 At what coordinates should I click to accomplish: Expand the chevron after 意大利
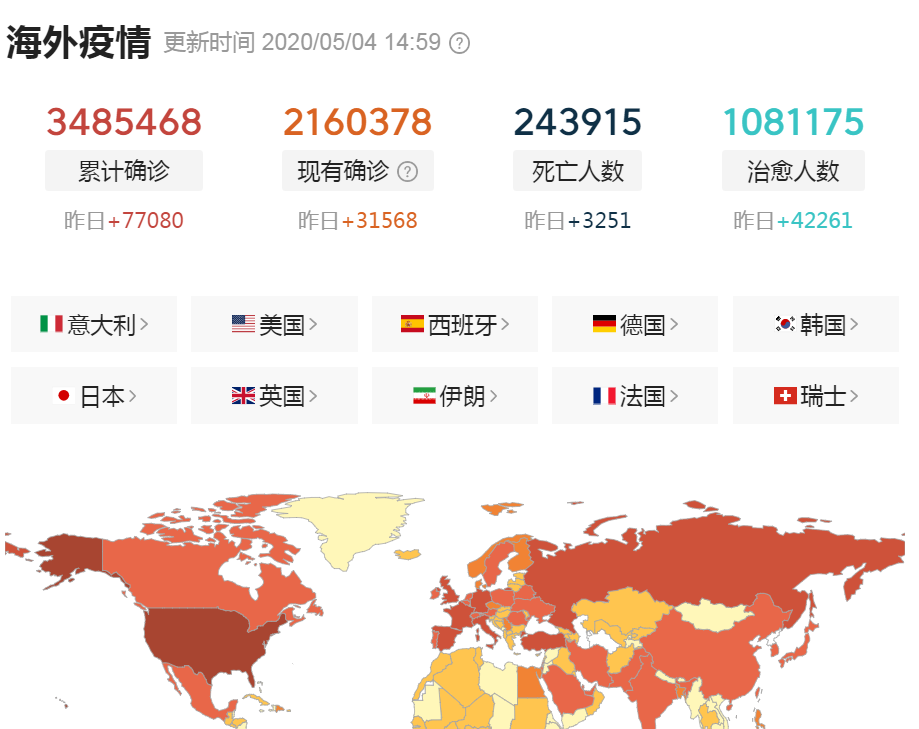[144, 324]
